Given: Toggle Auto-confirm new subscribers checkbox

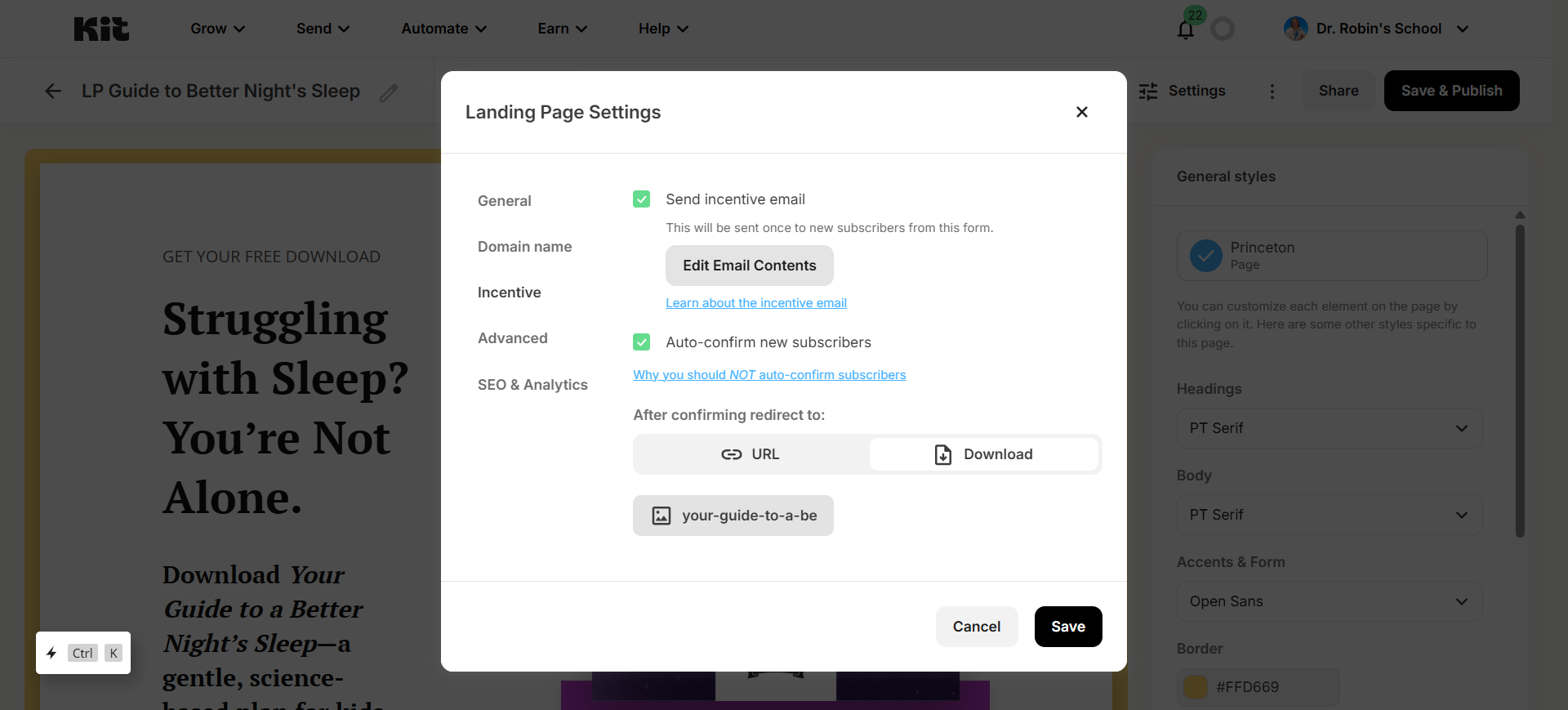Looking at the screenshot, I should (642, 342).
